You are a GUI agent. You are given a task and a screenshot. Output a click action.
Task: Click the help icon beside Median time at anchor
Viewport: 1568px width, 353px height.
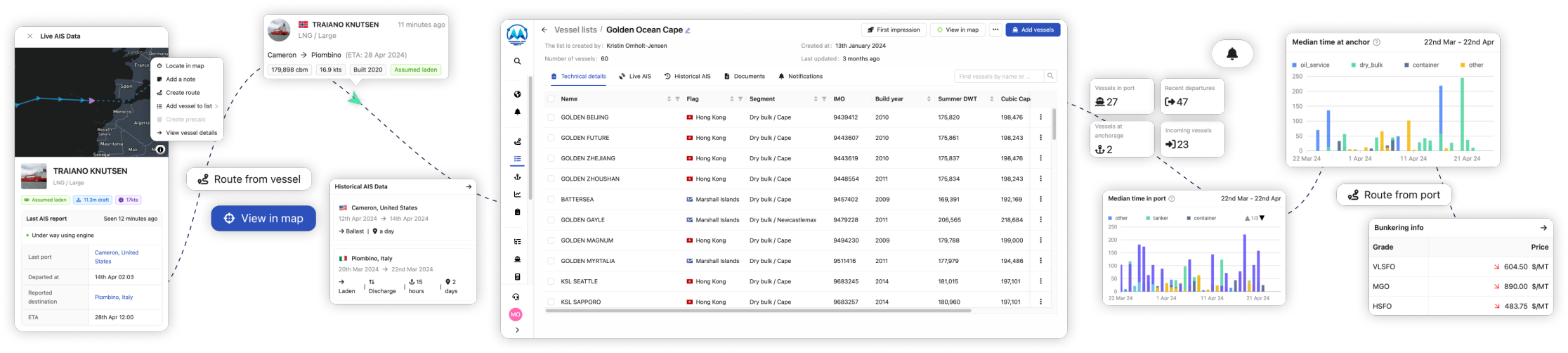click(1376, 42)
